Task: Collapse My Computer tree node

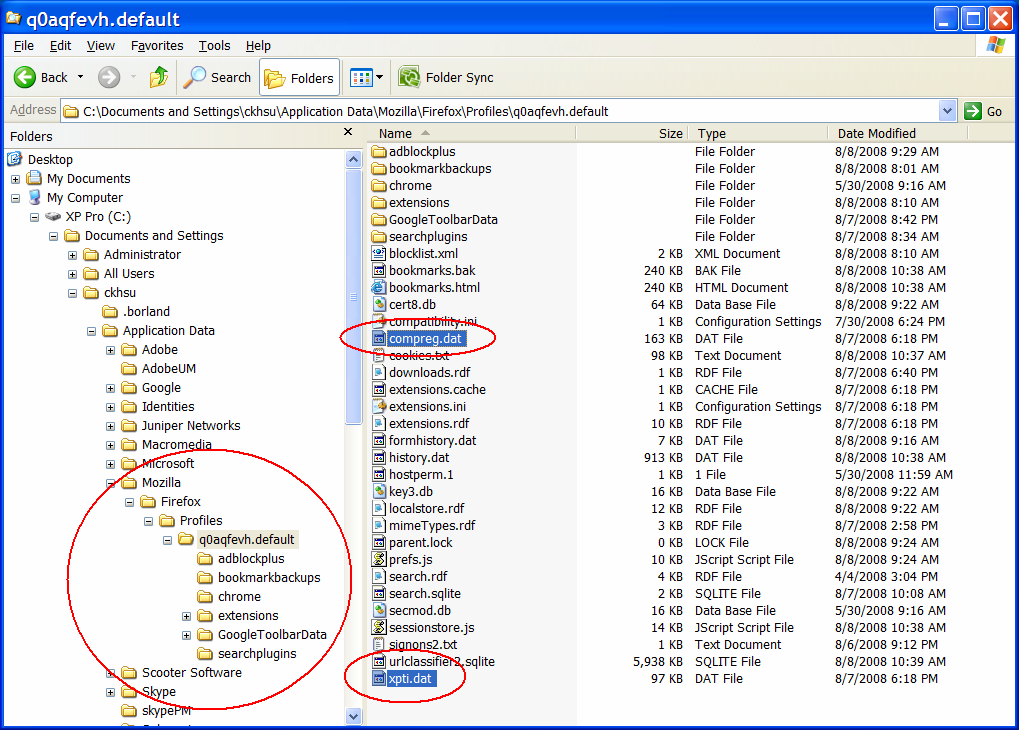Action: tap(16, 198)
